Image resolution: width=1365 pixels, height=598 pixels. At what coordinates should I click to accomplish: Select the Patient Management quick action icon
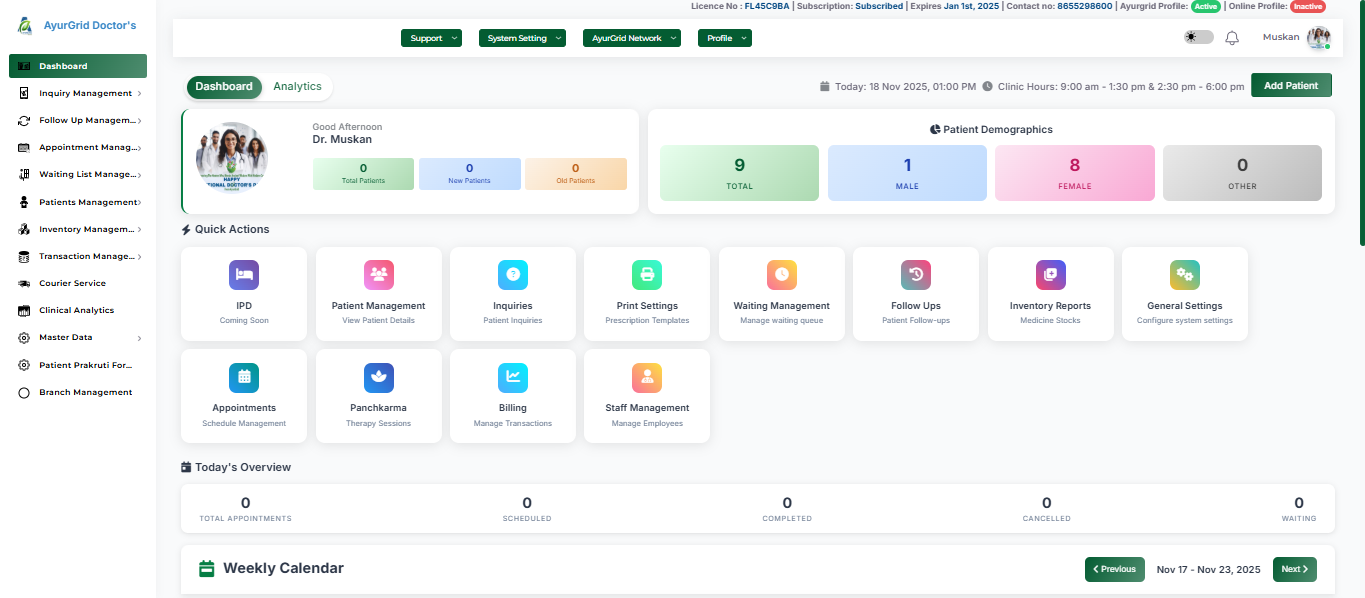click(378, 274)
